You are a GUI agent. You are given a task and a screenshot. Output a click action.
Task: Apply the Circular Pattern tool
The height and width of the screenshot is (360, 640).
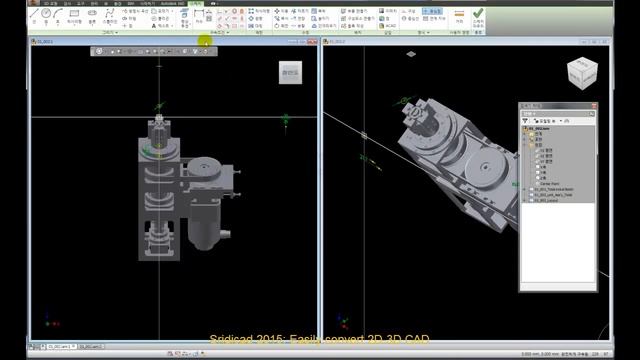pyautogui.click(x=256, y=18)
